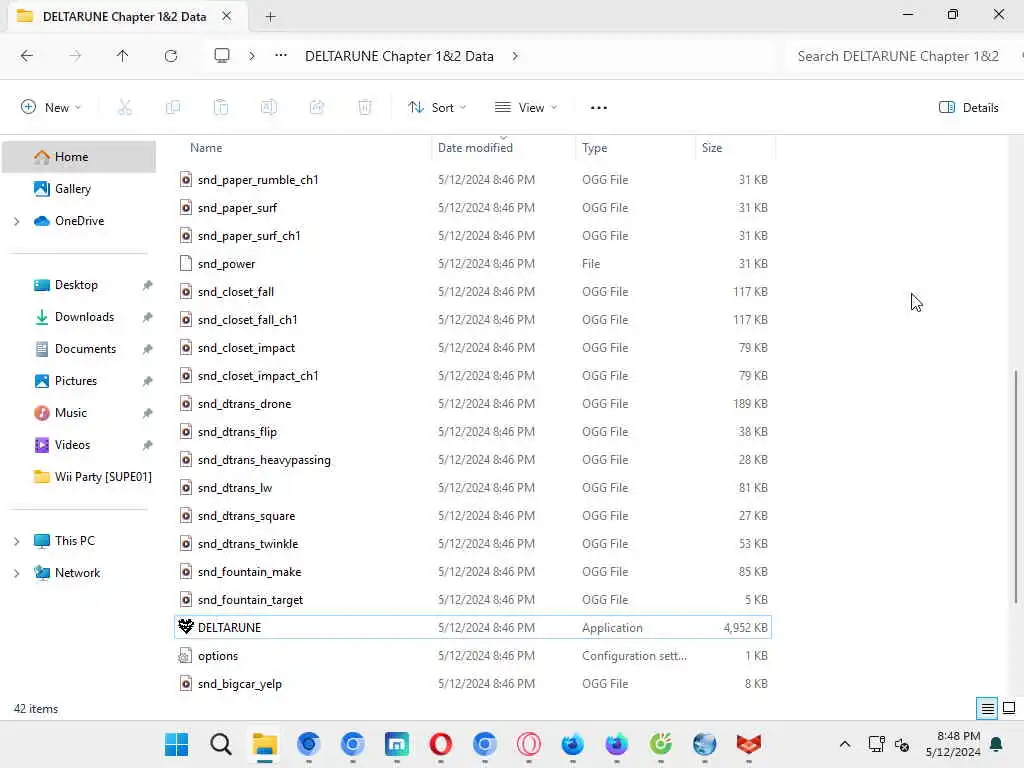Open notifications bell icon

coord(997,744)
